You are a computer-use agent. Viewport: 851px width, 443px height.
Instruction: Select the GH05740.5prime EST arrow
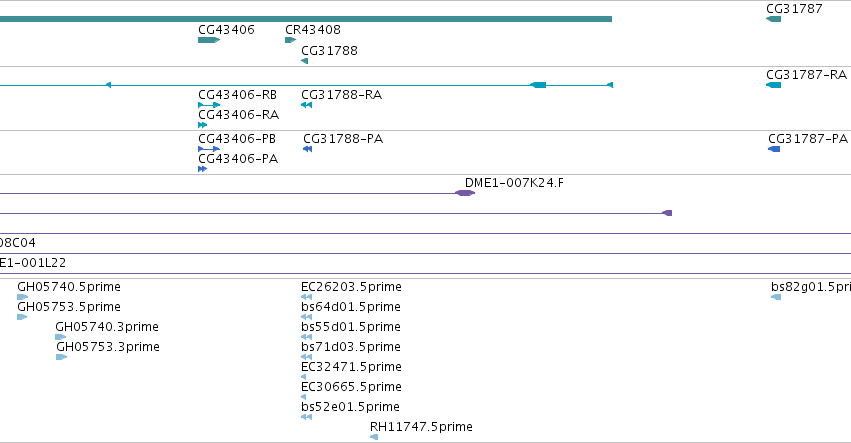point(22,297)
